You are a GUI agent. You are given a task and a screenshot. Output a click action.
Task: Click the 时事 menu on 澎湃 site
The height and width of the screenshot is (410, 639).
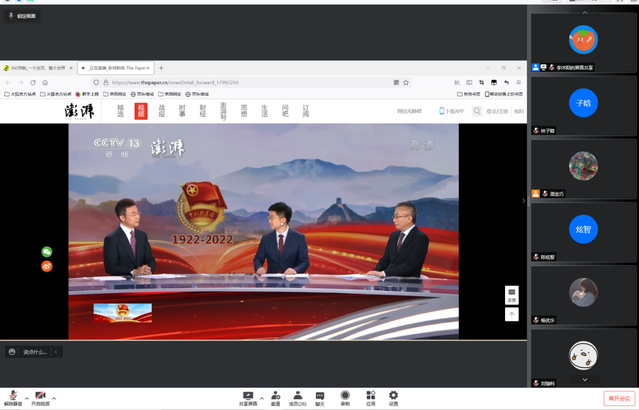[182, 111]
